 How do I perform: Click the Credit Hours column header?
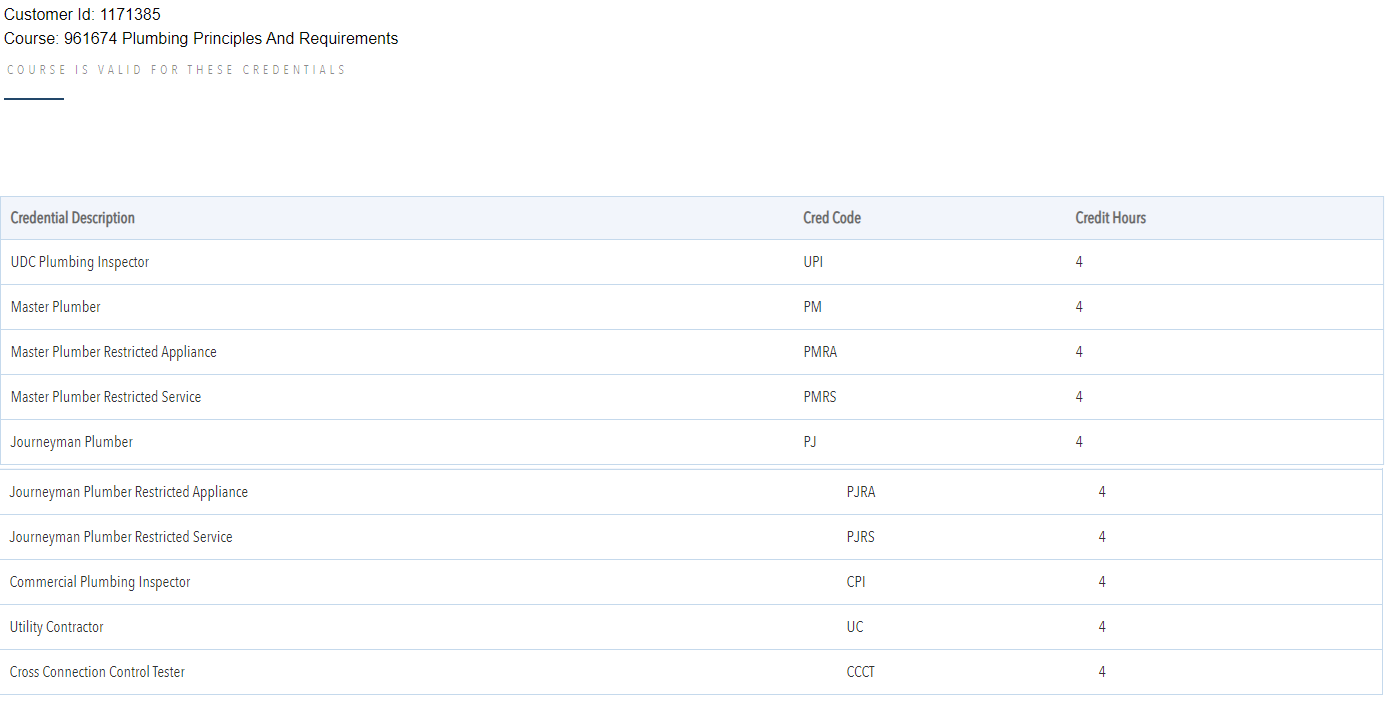[x=1110, y=218]
